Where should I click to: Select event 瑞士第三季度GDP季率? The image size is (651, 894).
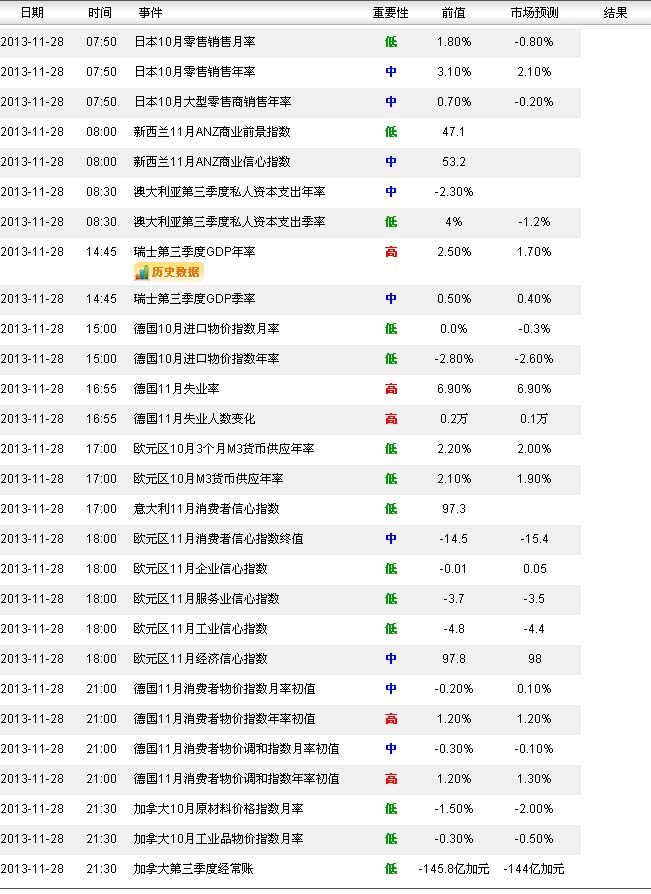pos(194,299)
